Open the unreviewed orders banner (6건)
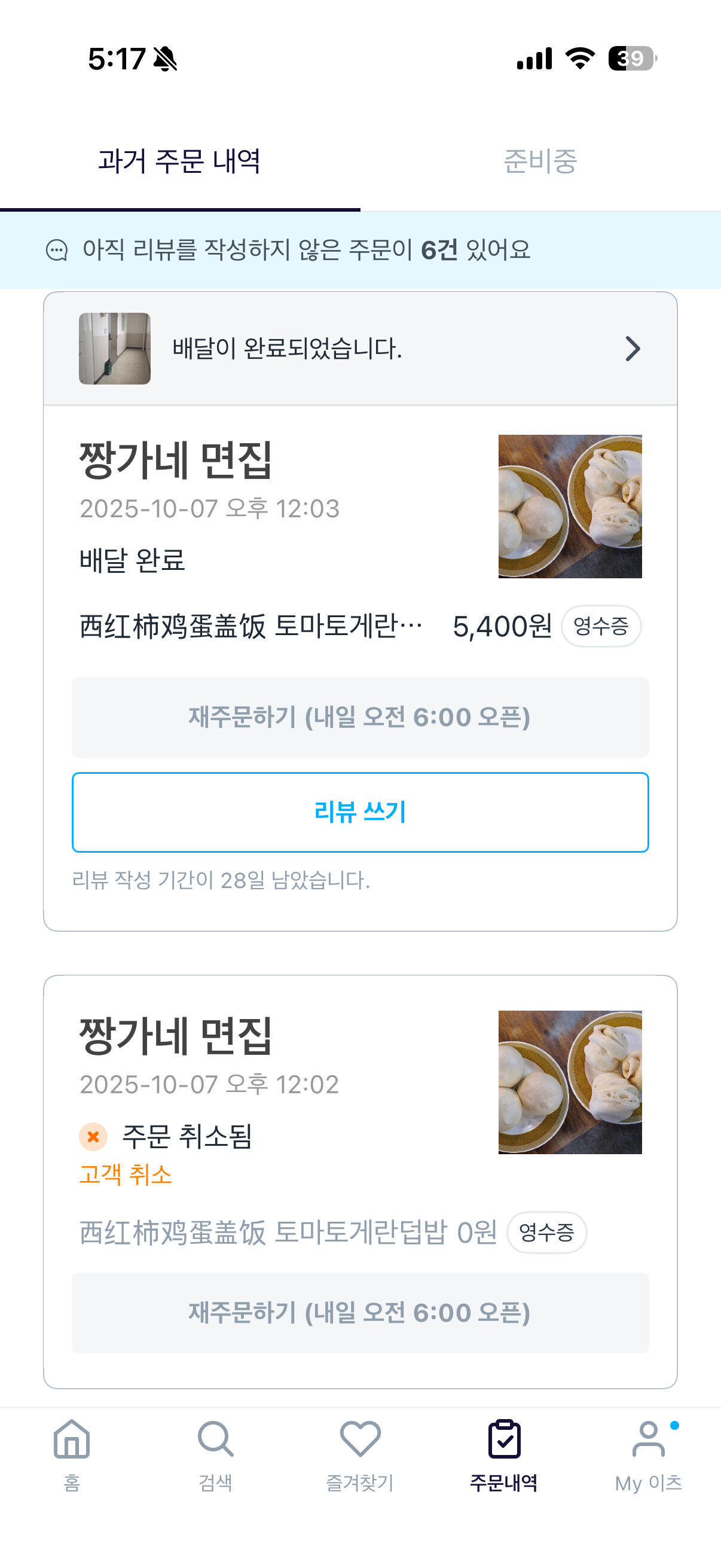The image size is (721, 1568). [x=307, y=250]
